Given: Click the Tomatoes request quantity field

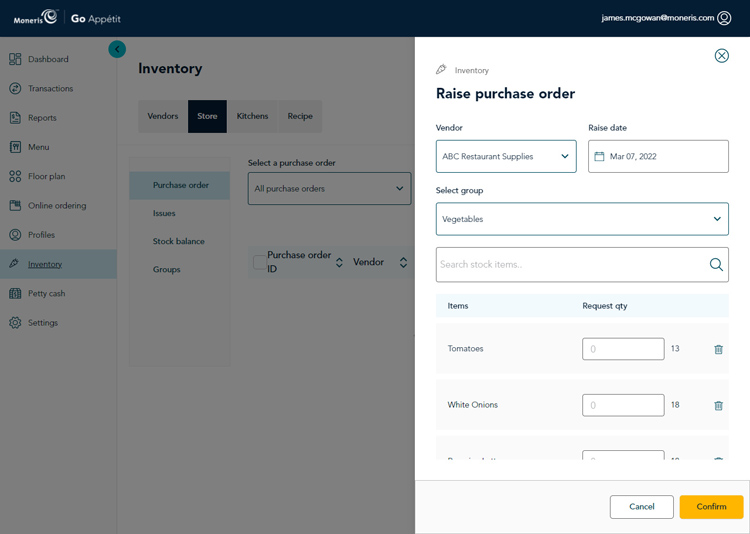Looking at the screenshot, I should tap(623, 349).
